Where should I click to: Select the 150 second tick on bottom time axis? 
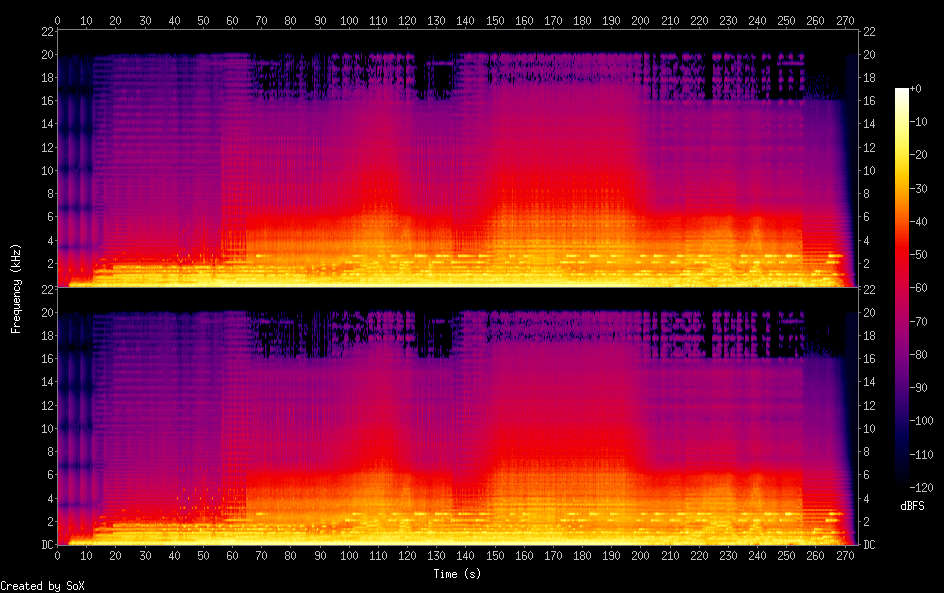coord(495,556)
